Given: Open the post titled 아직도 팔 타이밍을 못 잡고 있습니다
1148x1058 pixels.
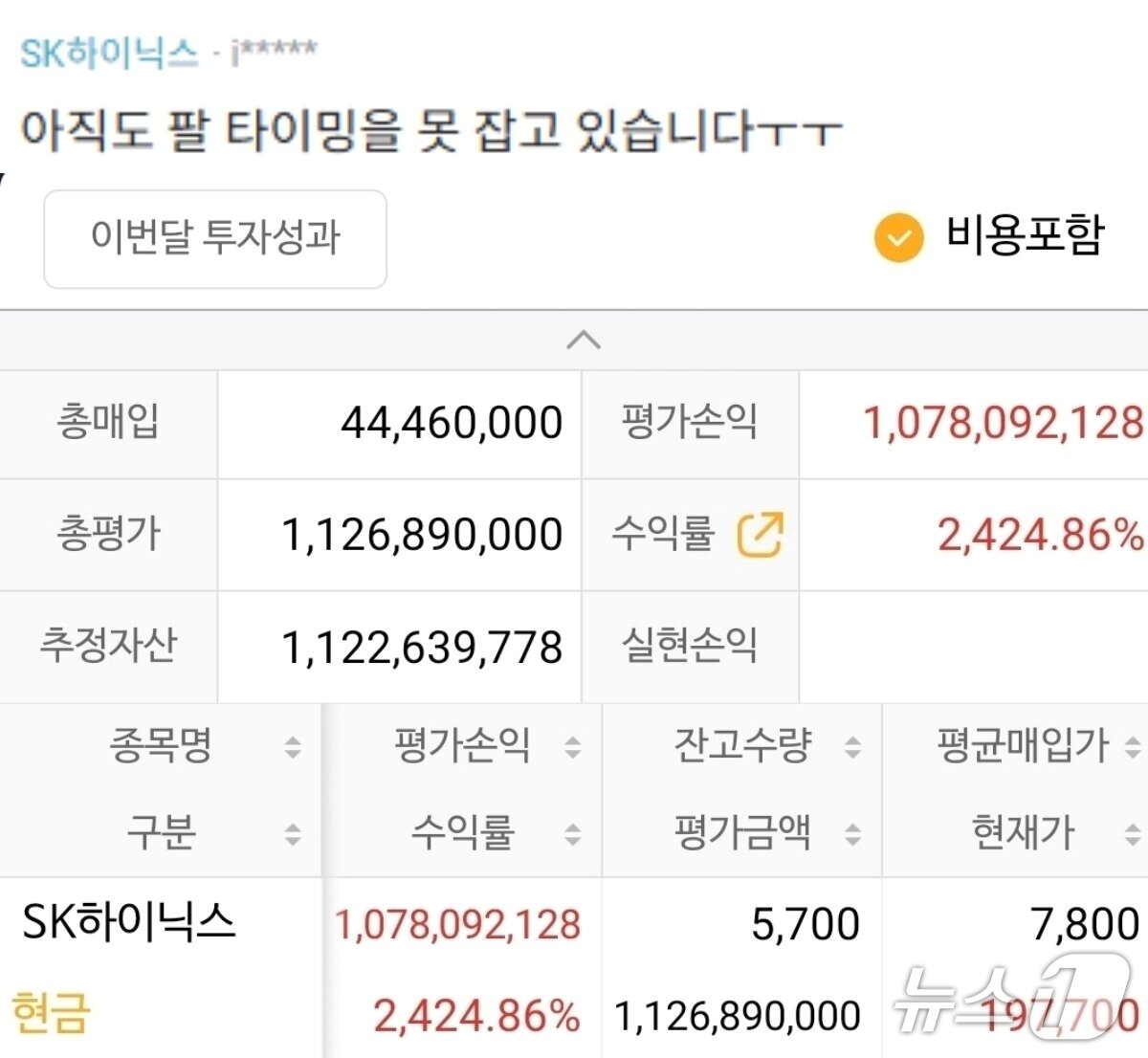Looking at the screenshot, I should 428,129.
